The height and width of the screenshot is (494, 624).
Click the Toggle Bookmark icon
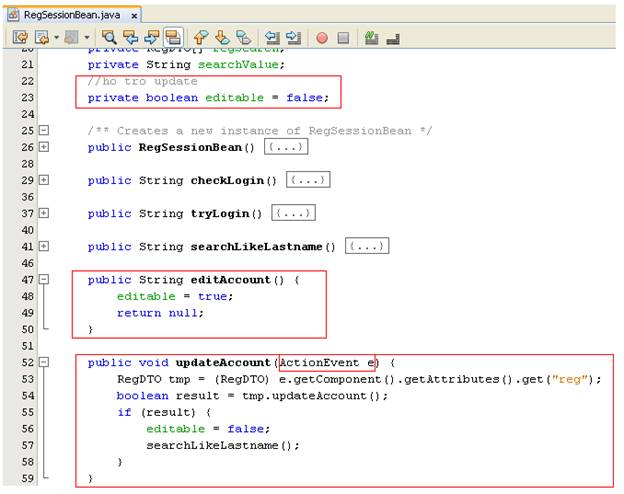pos(244,37)
